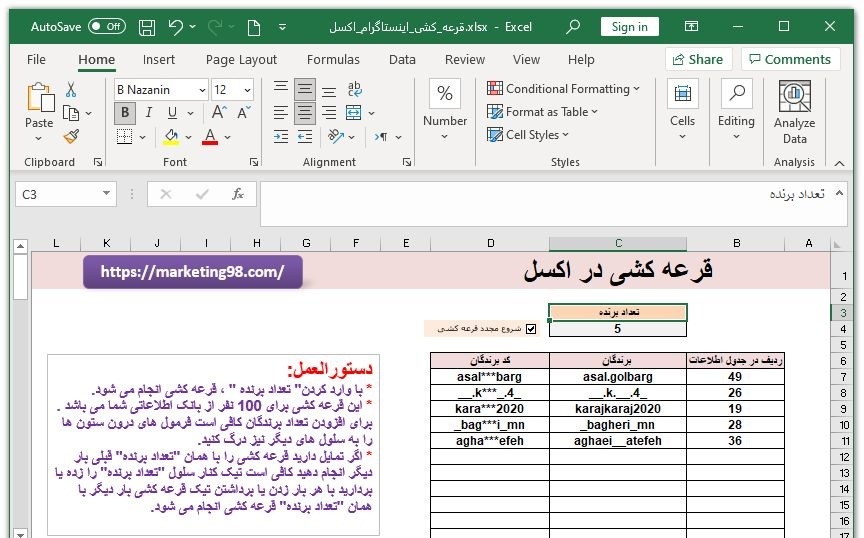
Task: Apply red Font Color
Action: coord(210,137)
